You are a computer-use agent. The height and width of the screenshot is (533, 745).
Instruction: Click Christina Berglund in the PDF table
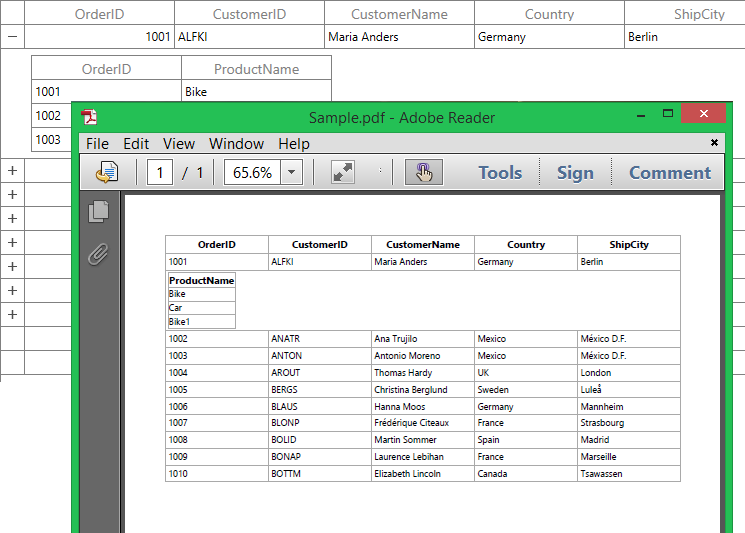(x=411, y=390)
